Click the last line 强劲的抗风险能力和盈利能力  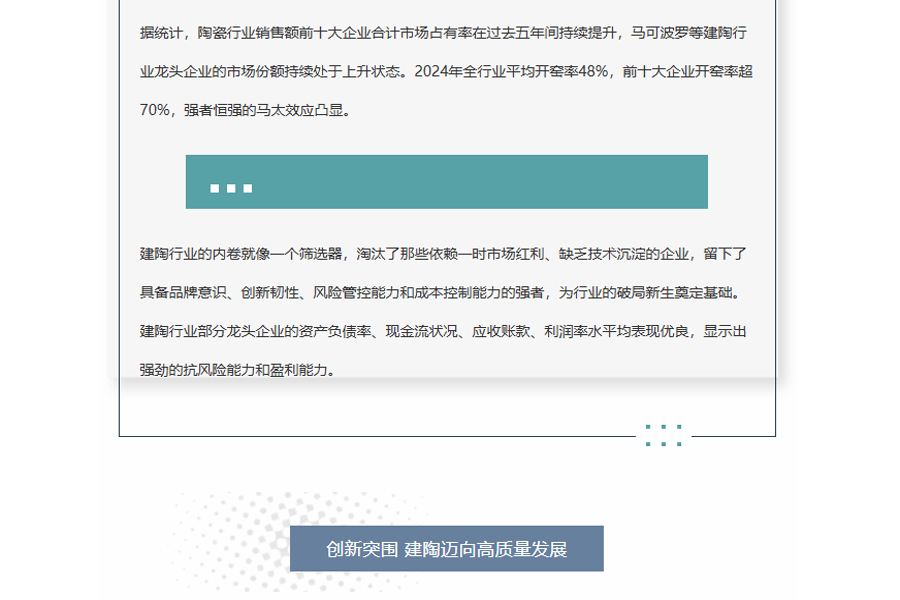coord(236,370)
